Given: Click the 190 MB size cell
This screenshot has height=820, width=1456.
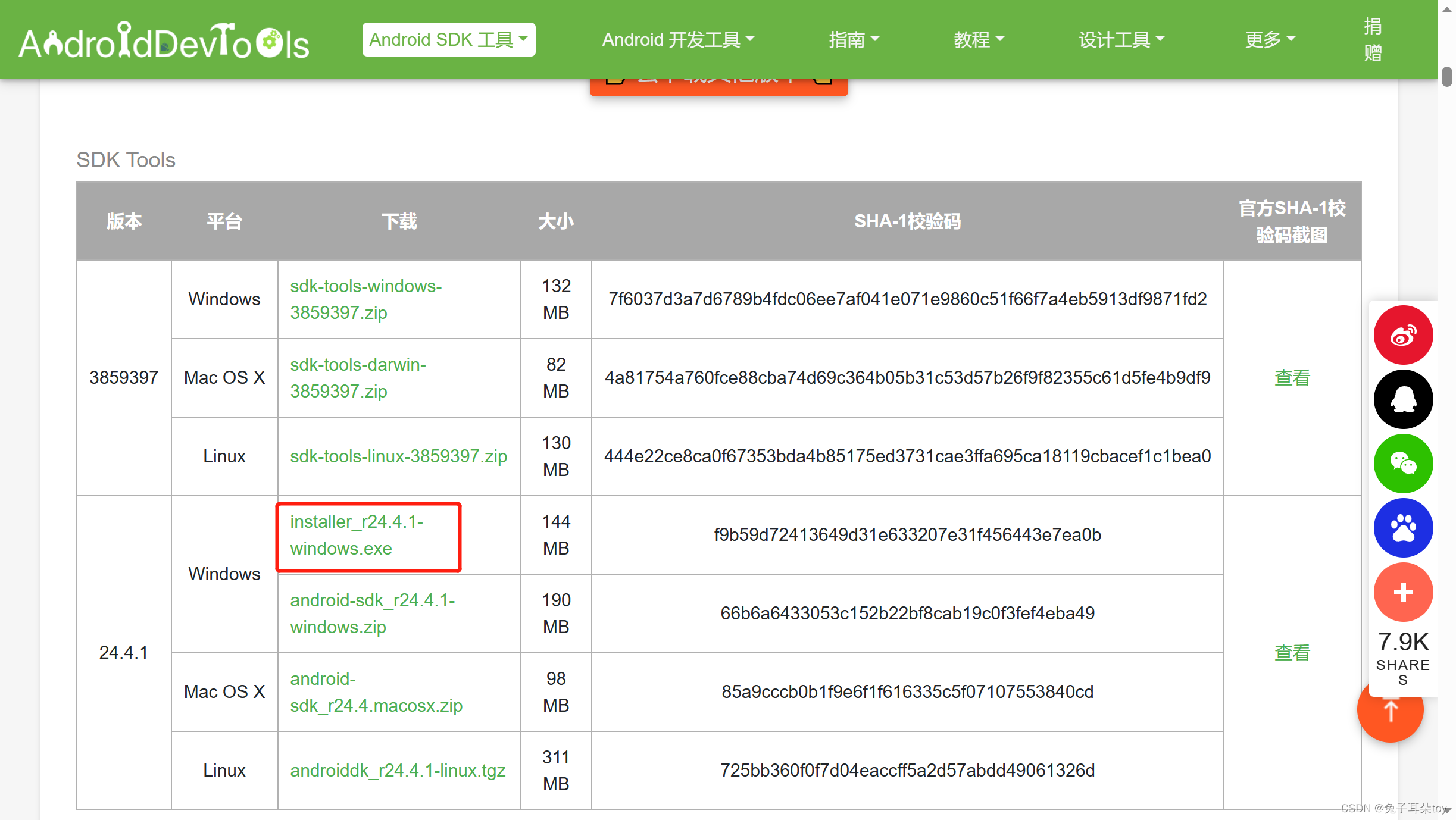Looking at the screenshot, I should (556, 614).
